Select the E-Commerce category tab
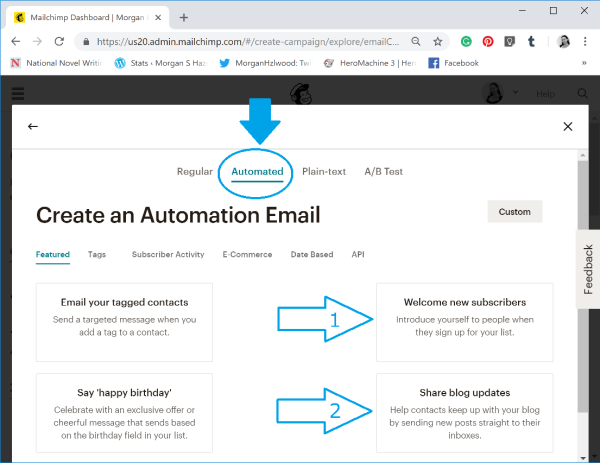The height and width of the screenshot is (463, 600). pos(247,254)
